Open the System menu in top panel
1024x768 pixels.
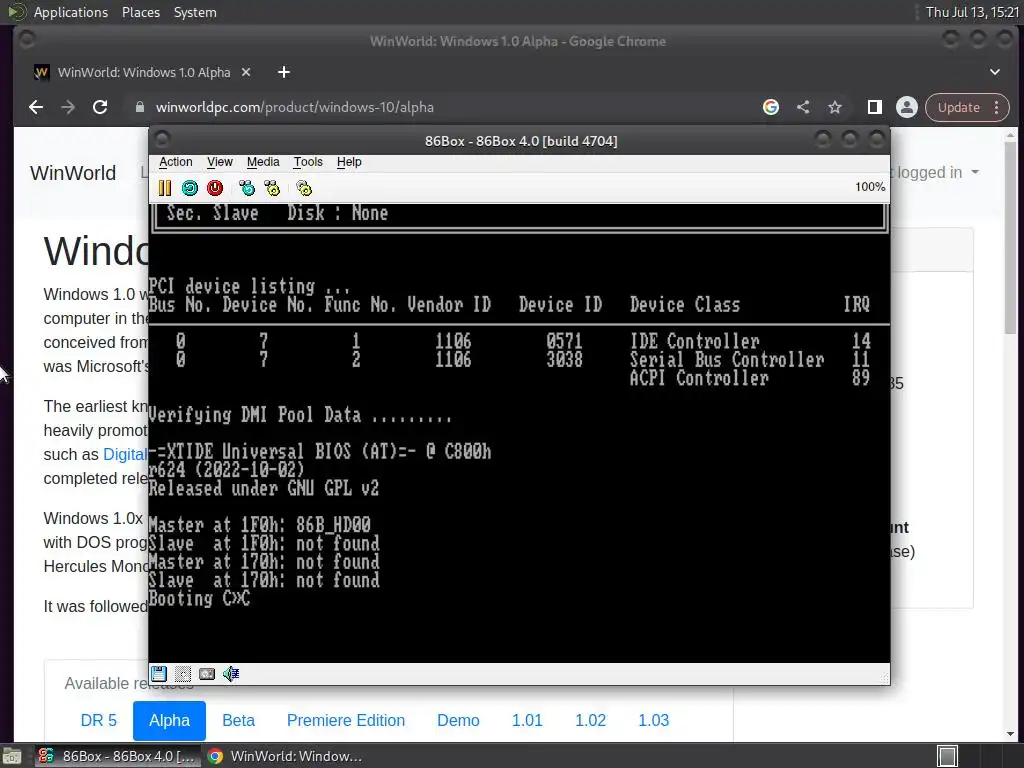tap(195, 12)
